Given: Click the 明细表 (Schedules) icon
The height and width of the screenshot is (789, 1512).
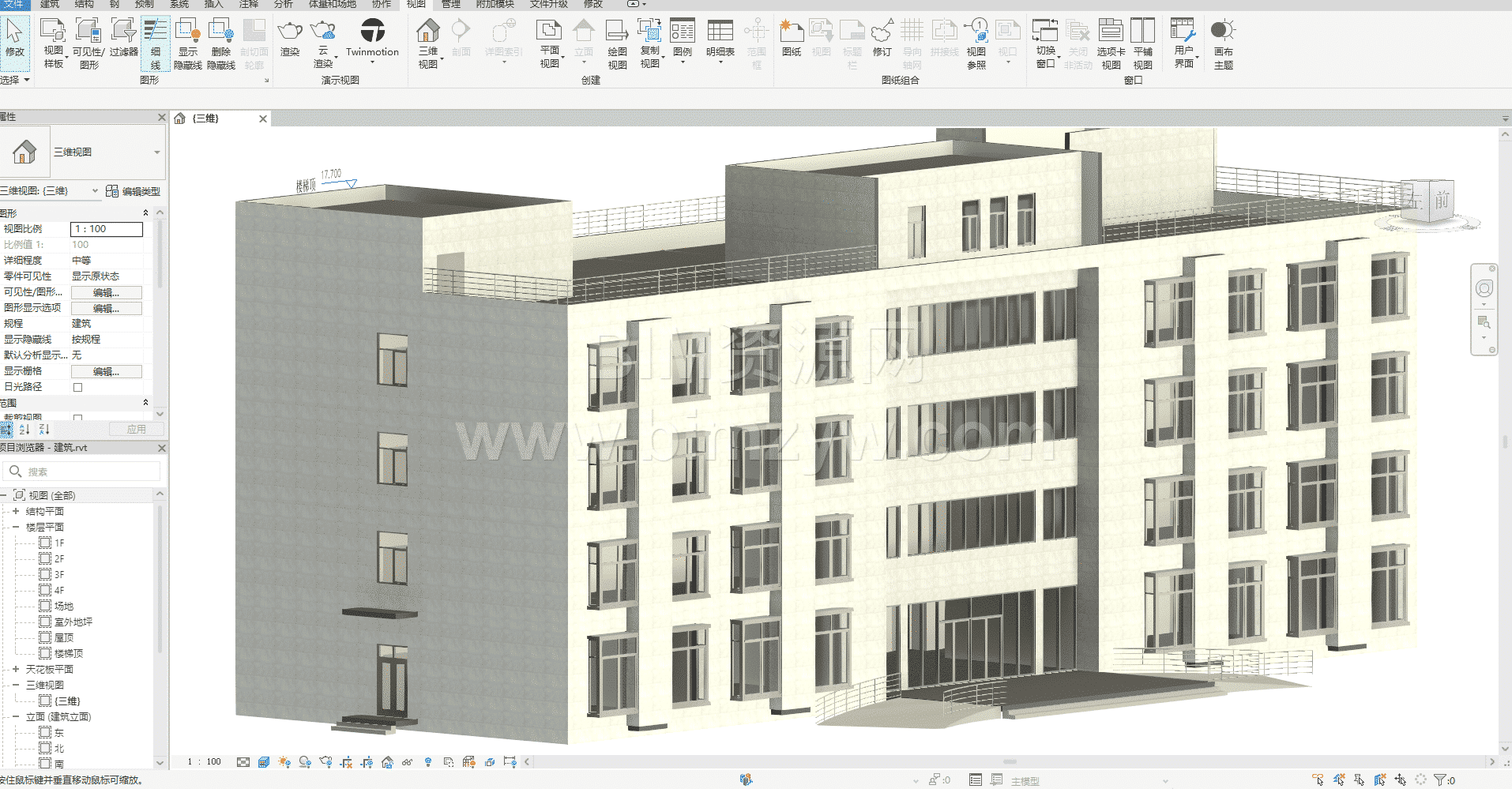Looking at the screenshot, I should pyautogui.click(x=720, y=32).
